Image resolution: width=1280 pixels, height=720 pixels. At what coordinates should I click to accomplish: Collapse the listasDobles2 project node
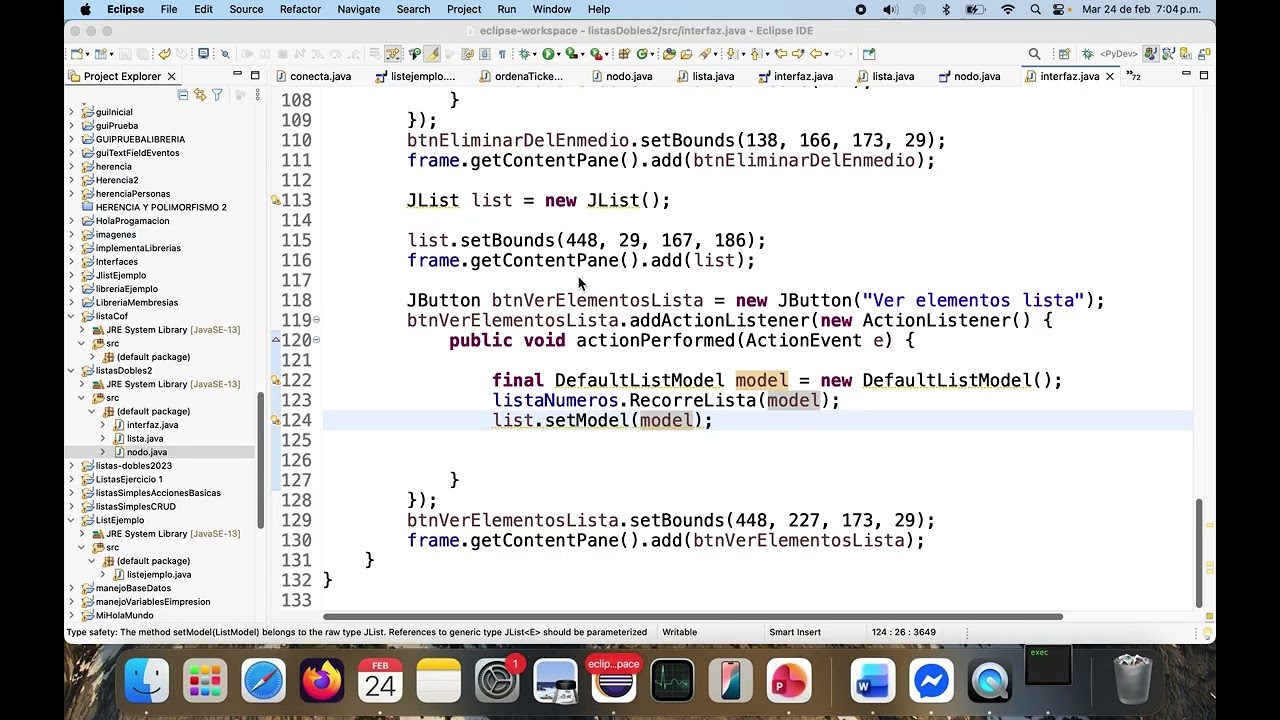[x=71, y=370]
